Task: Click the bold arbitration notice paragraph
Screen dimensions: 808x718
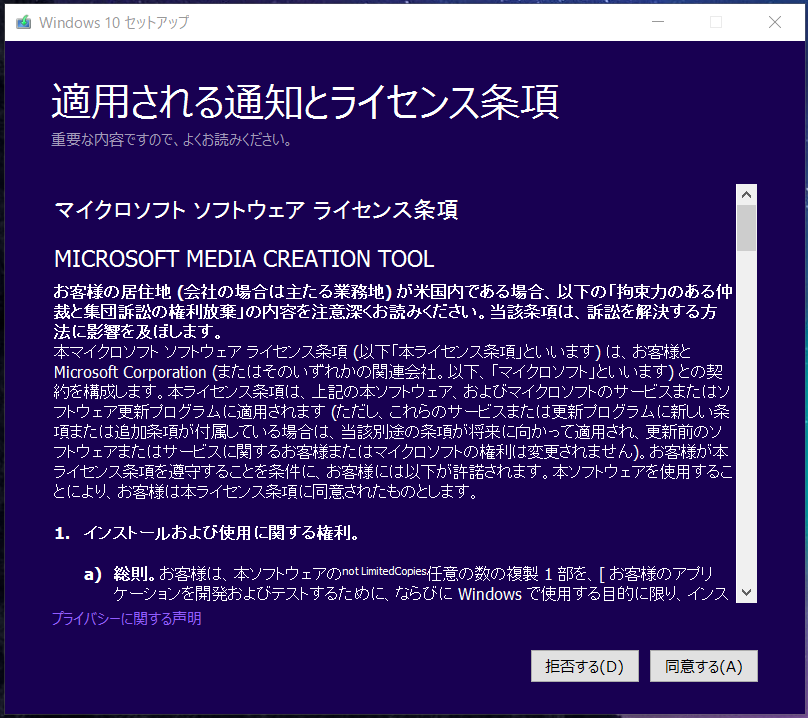Action: (390, 310)
